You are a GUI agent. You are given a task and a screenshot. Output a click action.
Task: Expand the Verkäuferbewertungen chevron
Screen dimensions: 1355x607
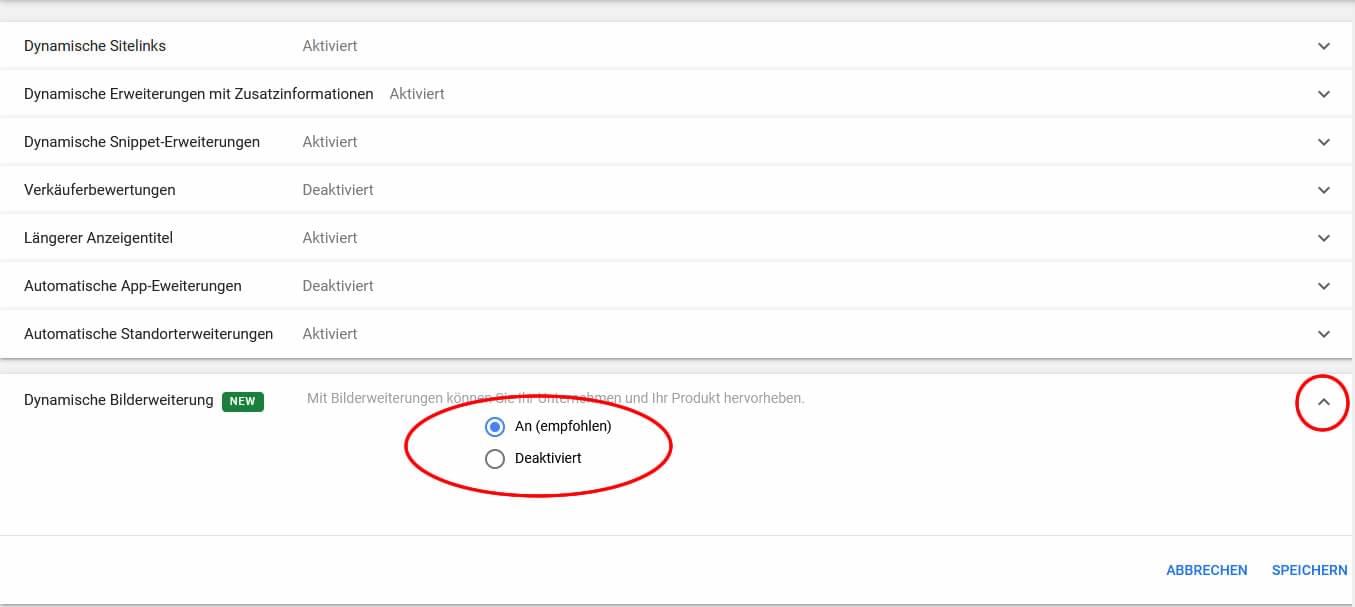[1324, 190]
